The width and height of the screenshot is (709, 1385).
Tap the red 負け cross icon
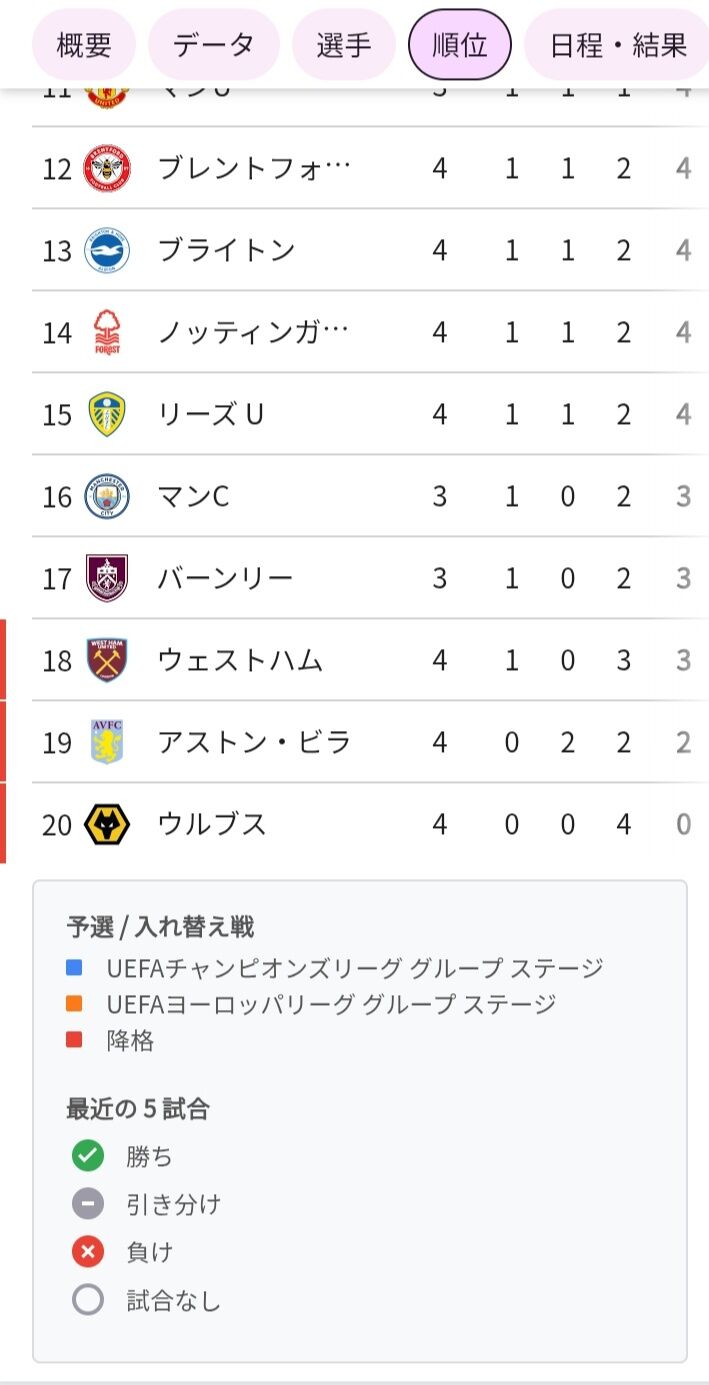pos(88,1252)
